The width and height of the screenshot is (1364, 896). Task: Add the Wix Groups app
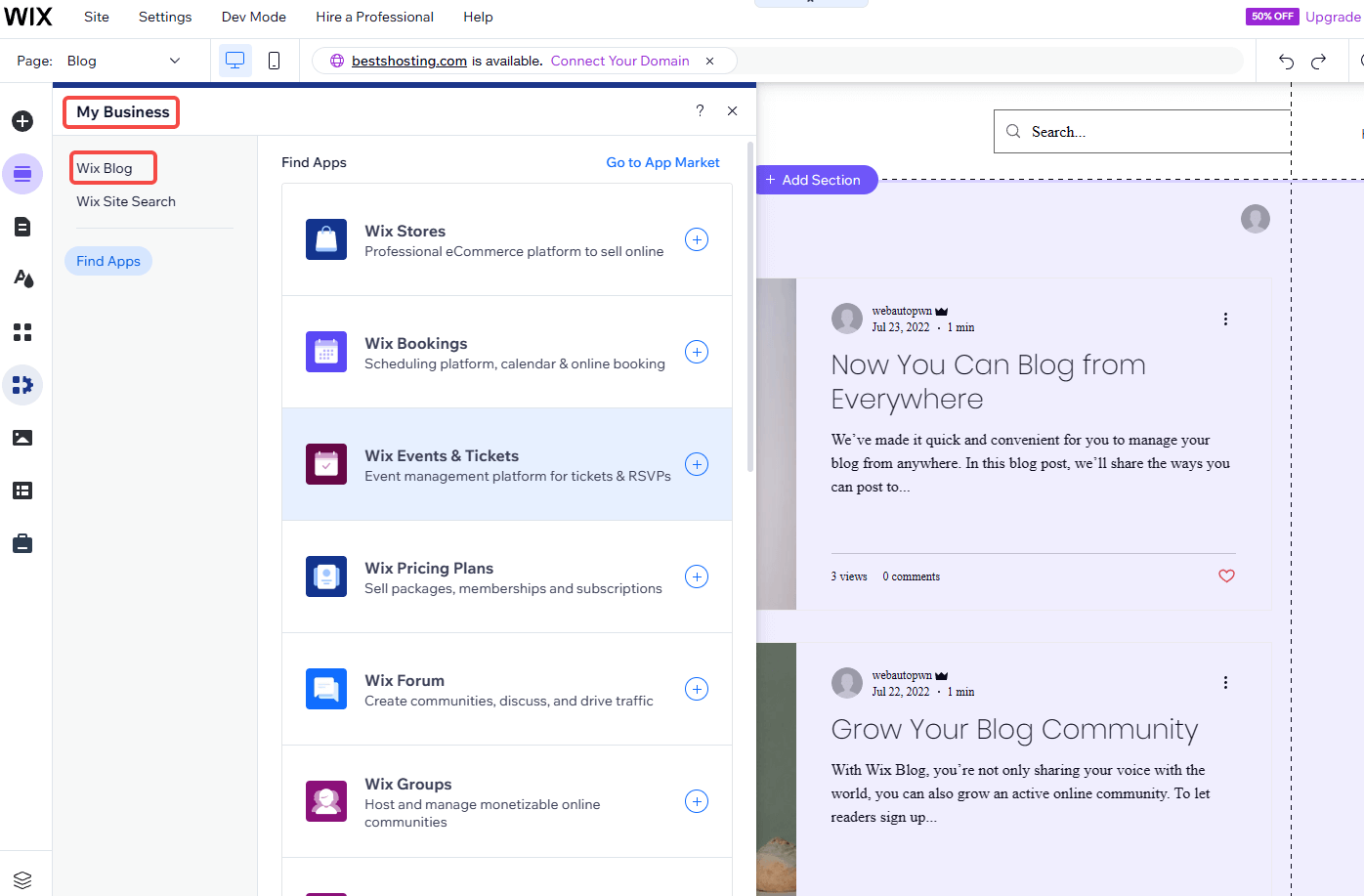697,801
